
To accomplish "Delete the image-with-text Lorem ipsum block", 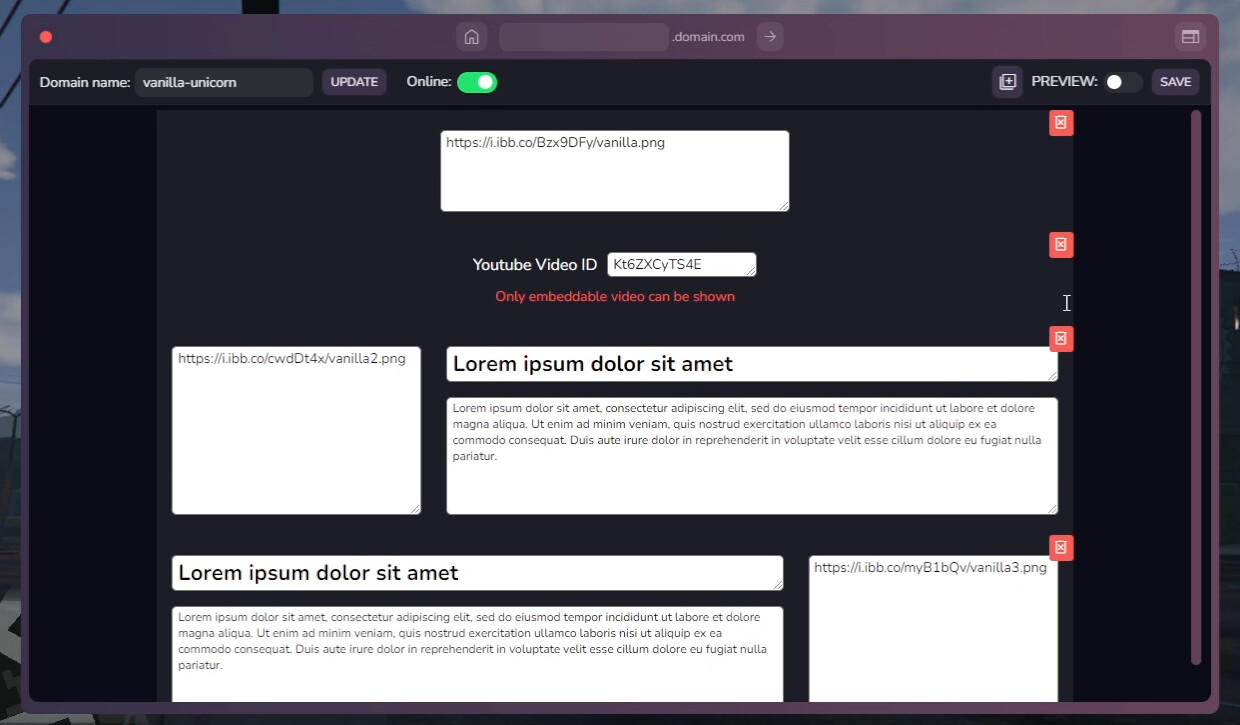I will coord(1060,338).
